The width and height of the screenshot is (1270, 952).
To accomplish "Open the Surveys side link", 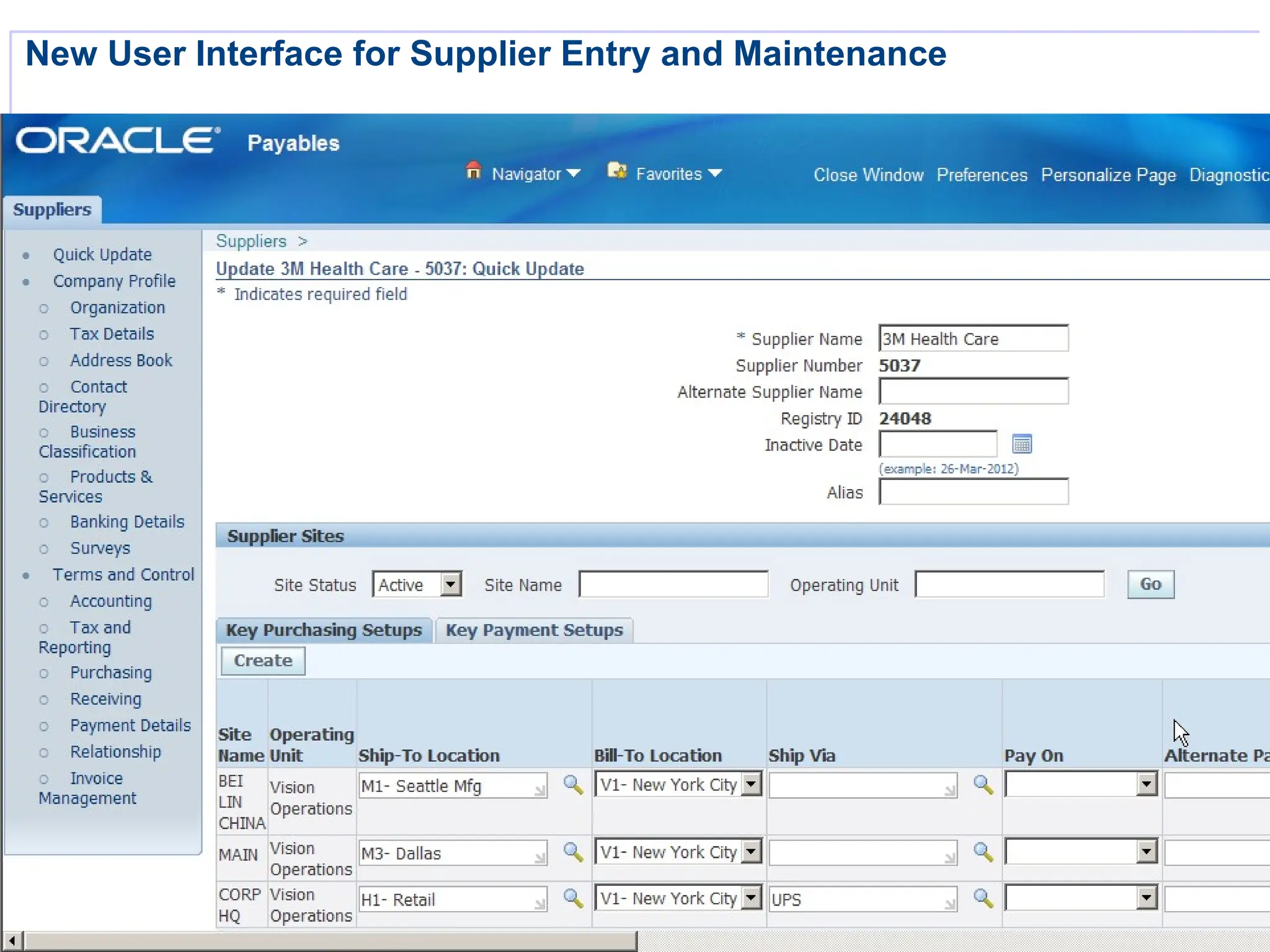I will coord(100,549).
